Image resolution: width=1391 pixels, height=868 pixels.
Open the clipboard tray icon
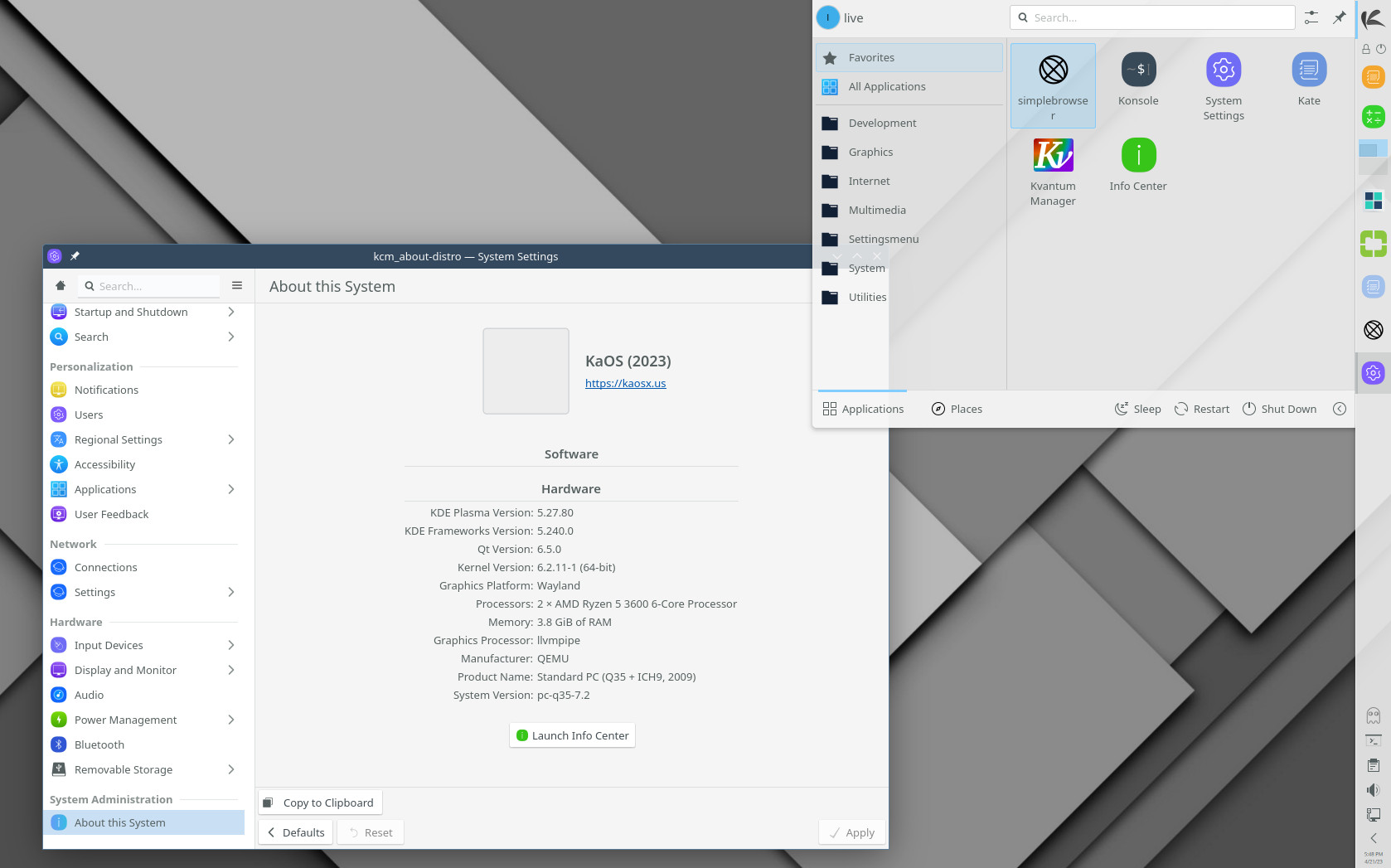coord(1374,765)
